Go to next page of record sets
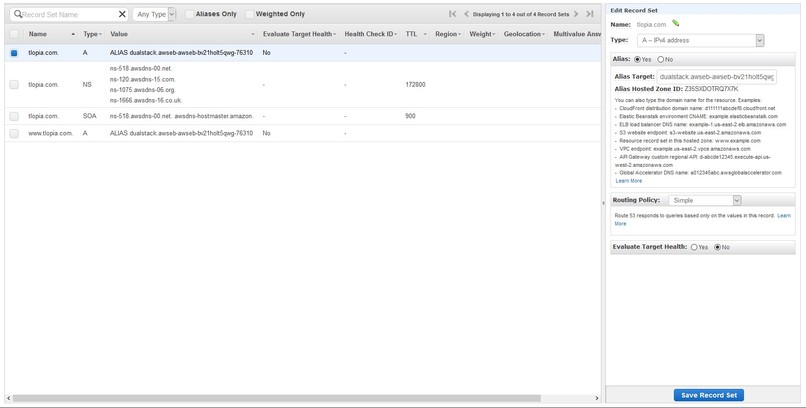 coord(576,14)
